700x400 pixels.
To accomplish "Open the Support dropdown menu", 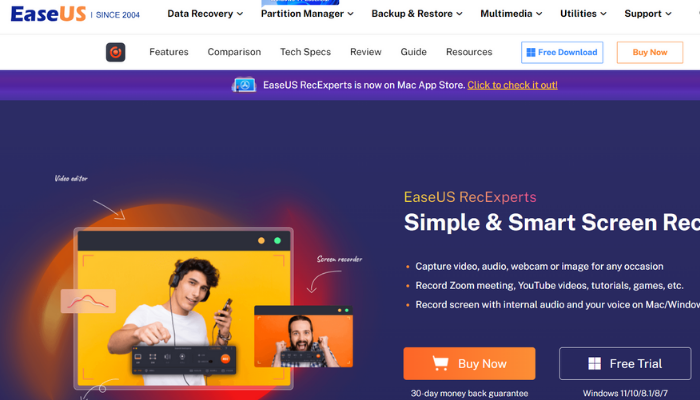I will pyautogui.click(x=648, y=14).
